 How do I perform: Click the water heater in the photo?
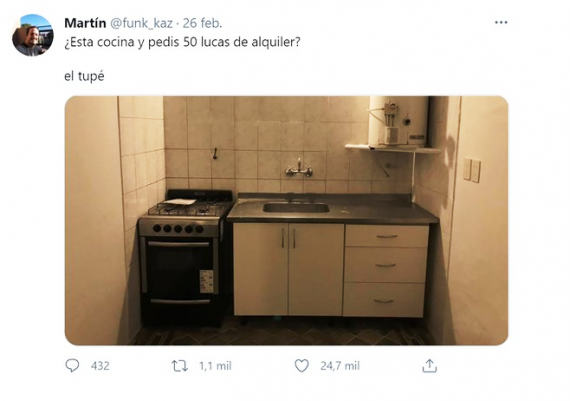tap(399, 122)
